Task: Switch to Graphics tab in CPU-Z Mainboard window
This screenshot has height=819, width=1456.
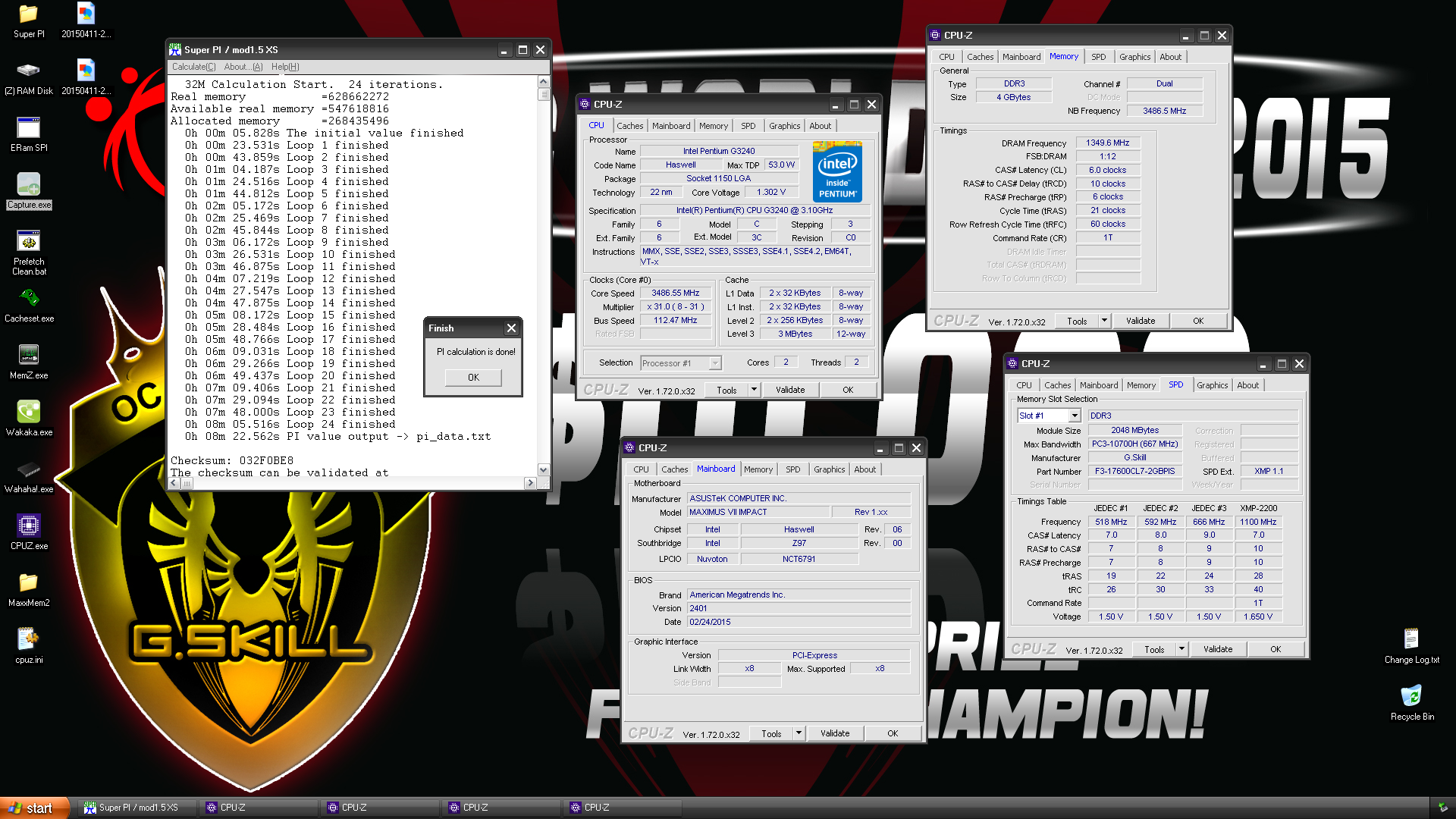Action: [x=829, y=469]
